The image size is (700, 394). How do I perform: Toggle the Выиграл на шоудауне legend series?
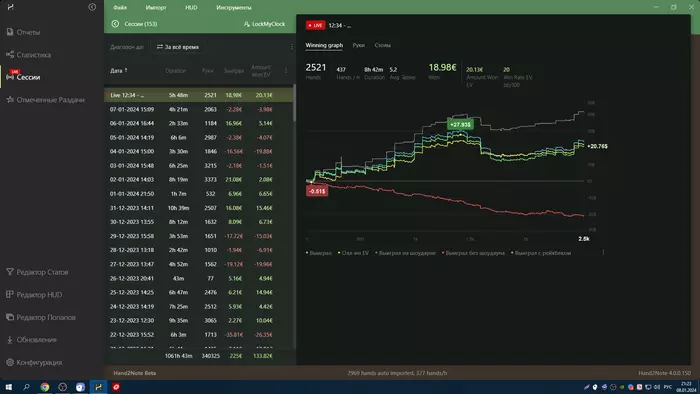[405, 253]
